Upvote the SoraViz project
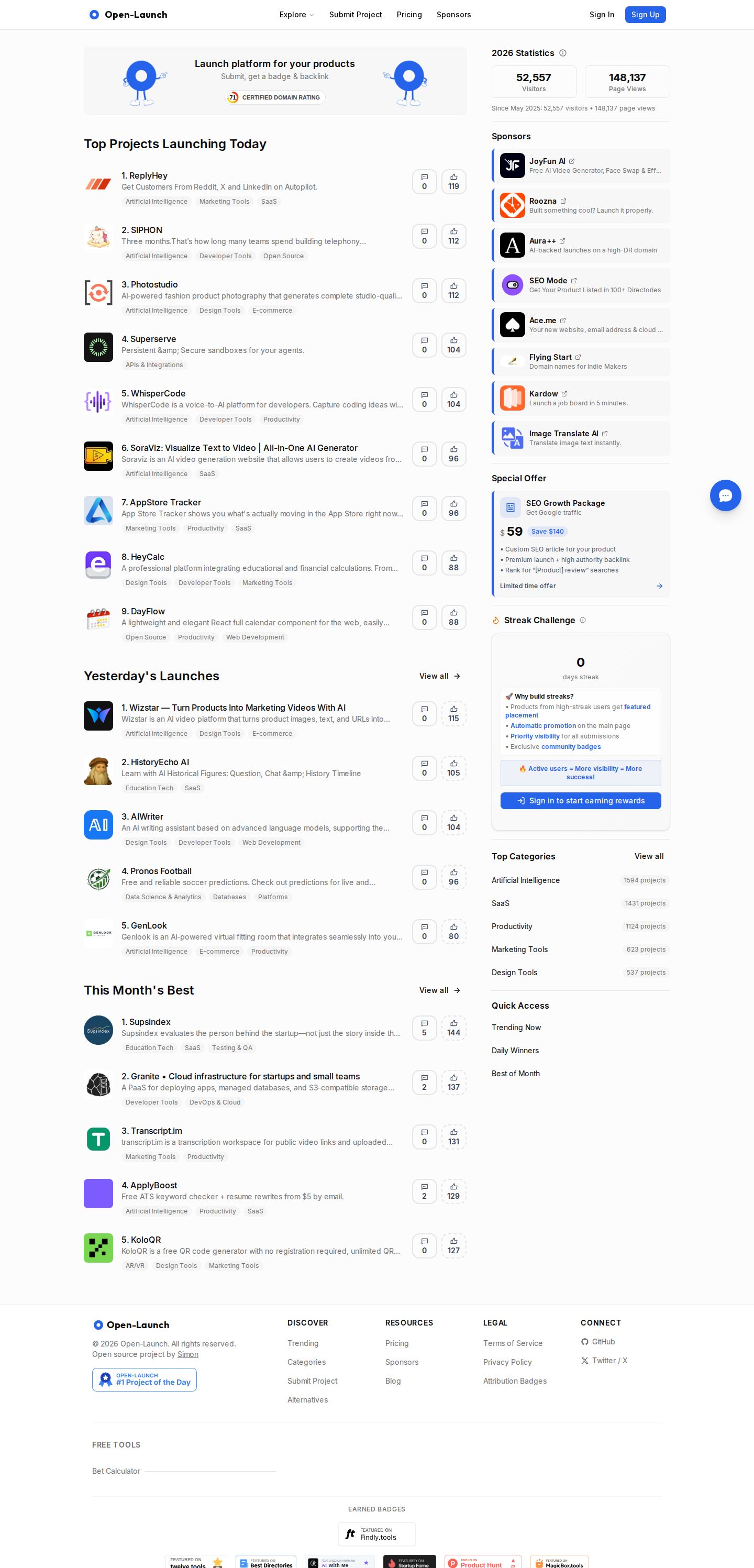 tap(454, 454)
